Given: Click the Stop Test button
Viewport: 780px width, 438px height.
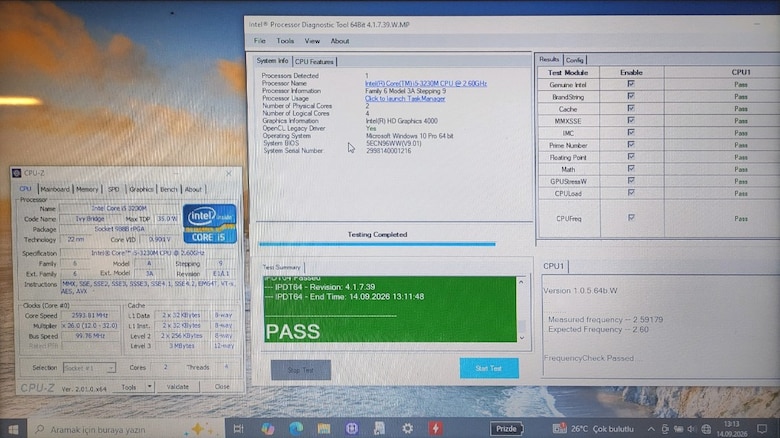Looking at the screenshot, I should (x=301, y=370).
